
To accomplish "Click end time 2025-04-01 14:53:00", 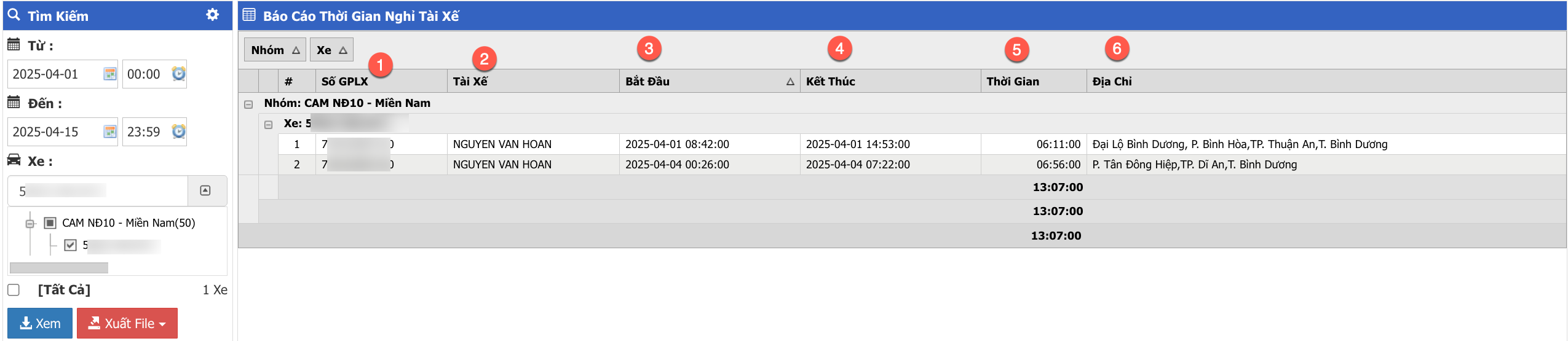I will 858,144.
